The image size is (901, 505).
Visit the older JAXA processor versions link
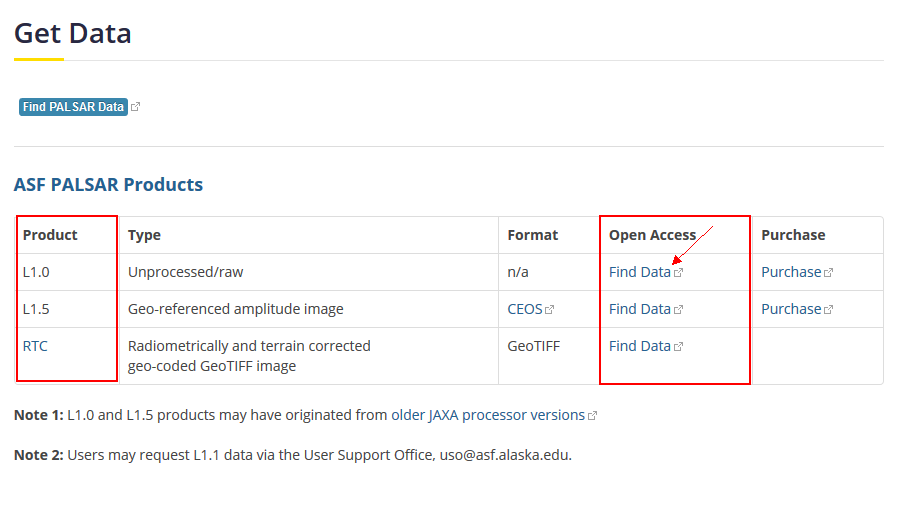tap(488, 415)
